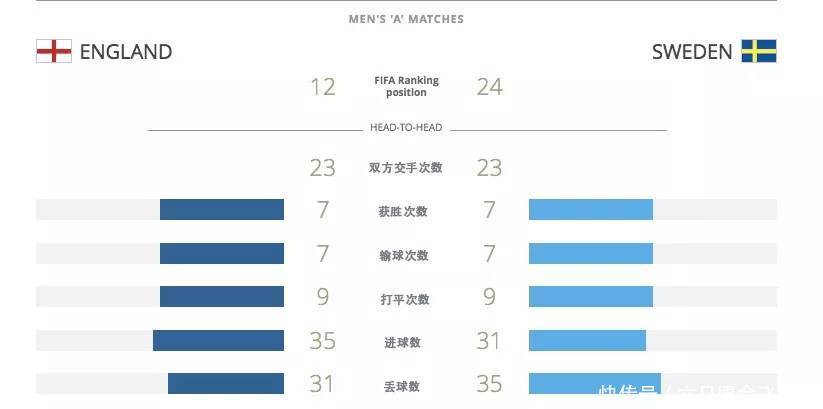Click England's dark blue 输球次数 bar

(x=222, y=254)
